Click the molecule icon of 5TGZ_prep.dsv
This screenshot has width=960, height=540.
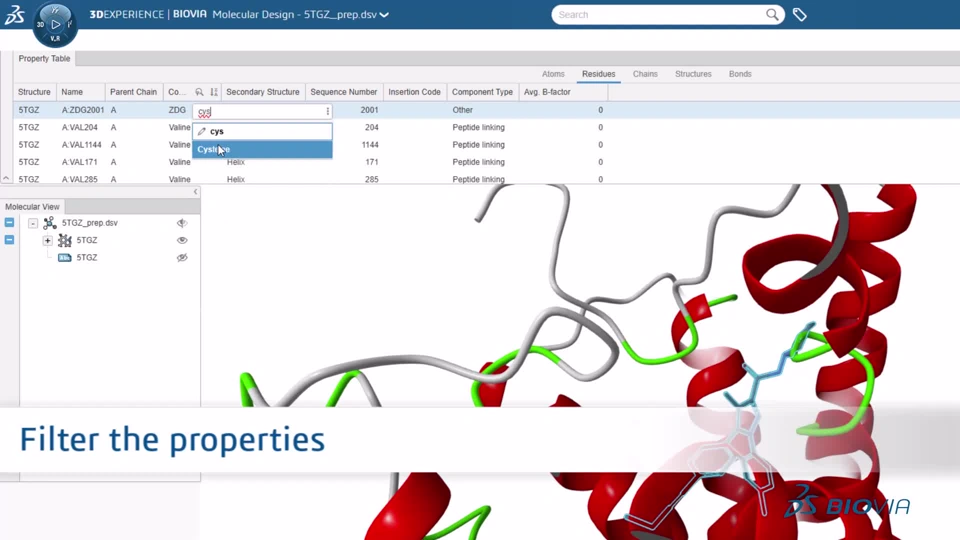tap(50, 223)
